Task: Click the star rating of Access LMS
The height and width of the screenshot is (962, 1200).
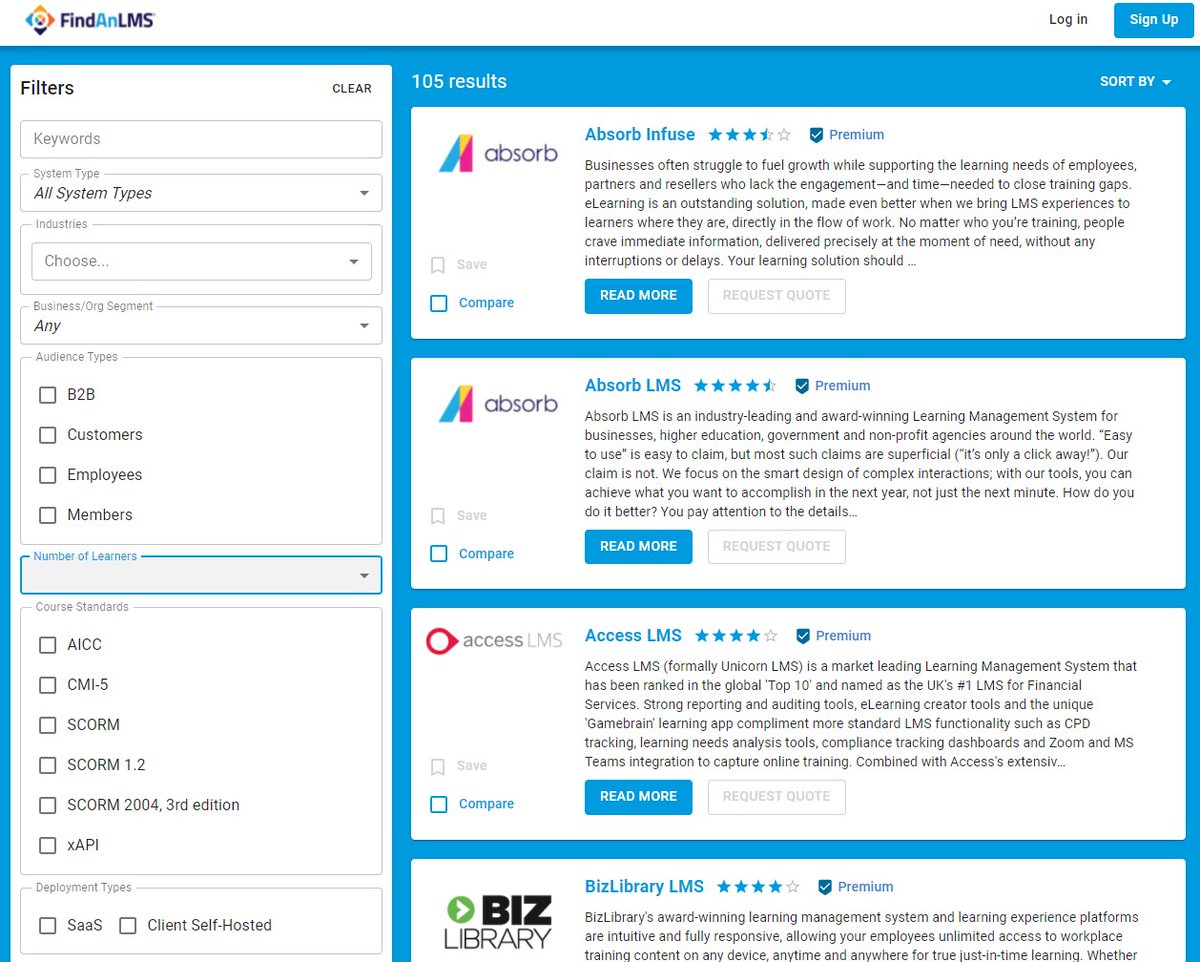Action: (736, 636)
